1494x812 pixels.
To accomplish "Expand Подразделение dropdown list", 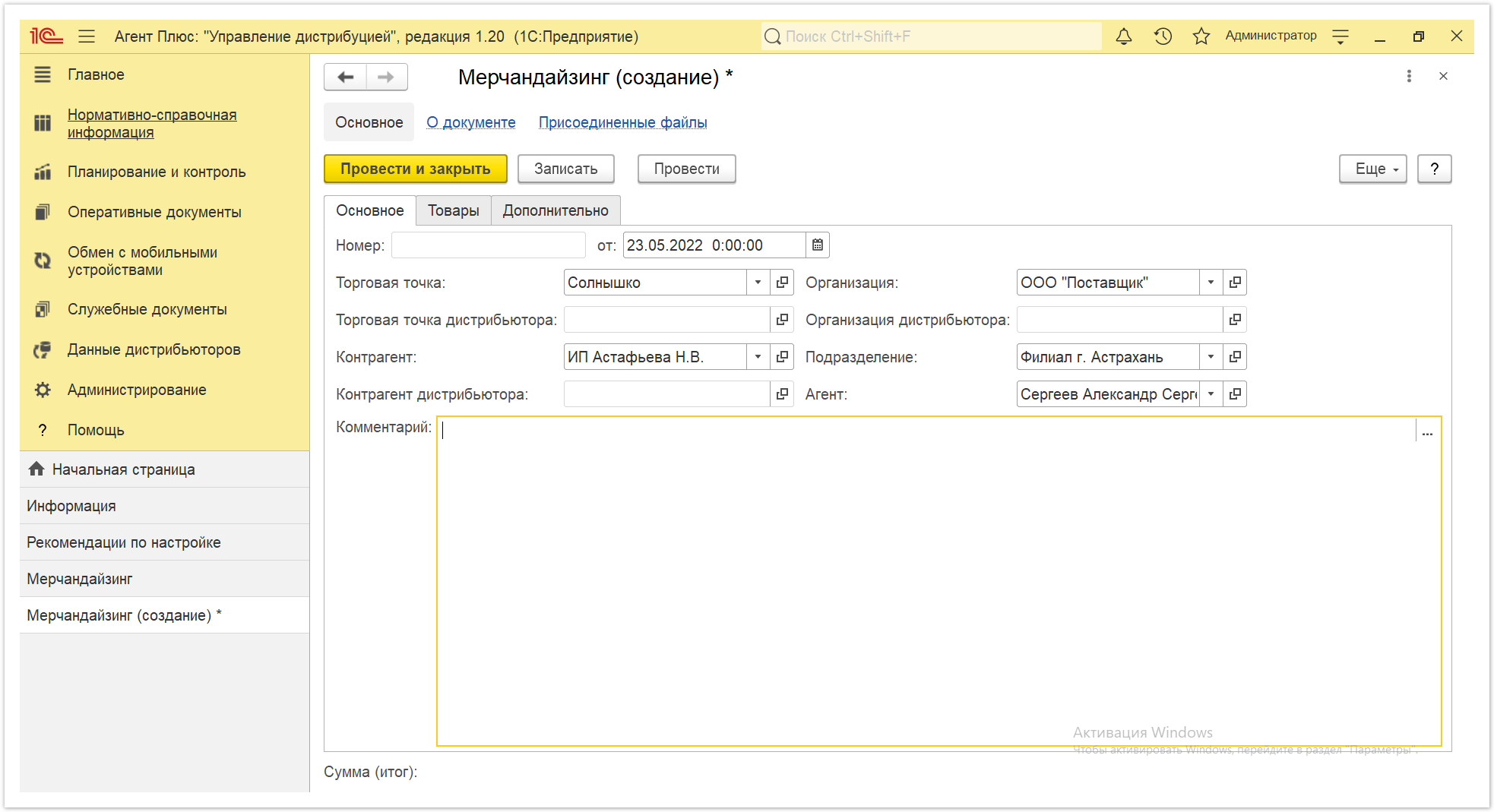I will (x=1211, y=356).
